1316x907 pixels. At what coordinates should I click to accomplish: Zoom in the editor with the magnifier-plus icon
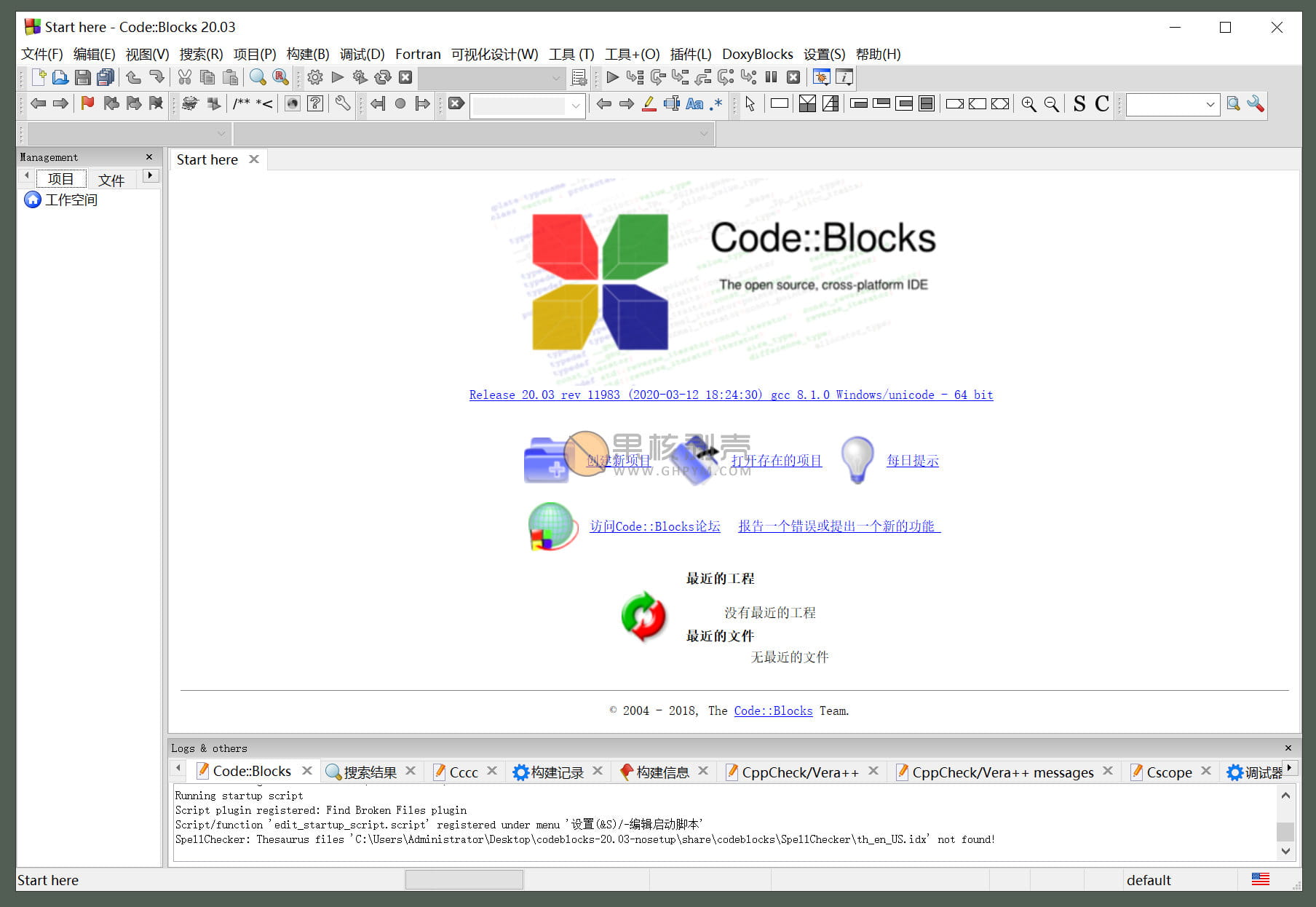click(x=1028, y=104)
